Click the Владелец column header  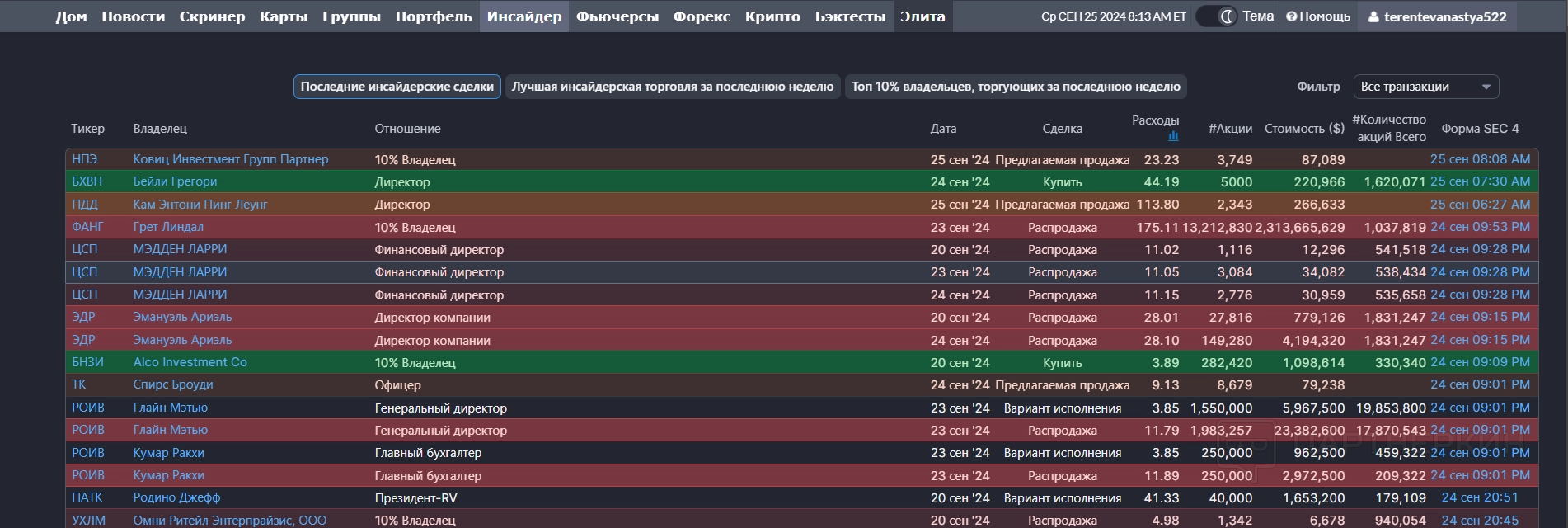click(160, 129)
